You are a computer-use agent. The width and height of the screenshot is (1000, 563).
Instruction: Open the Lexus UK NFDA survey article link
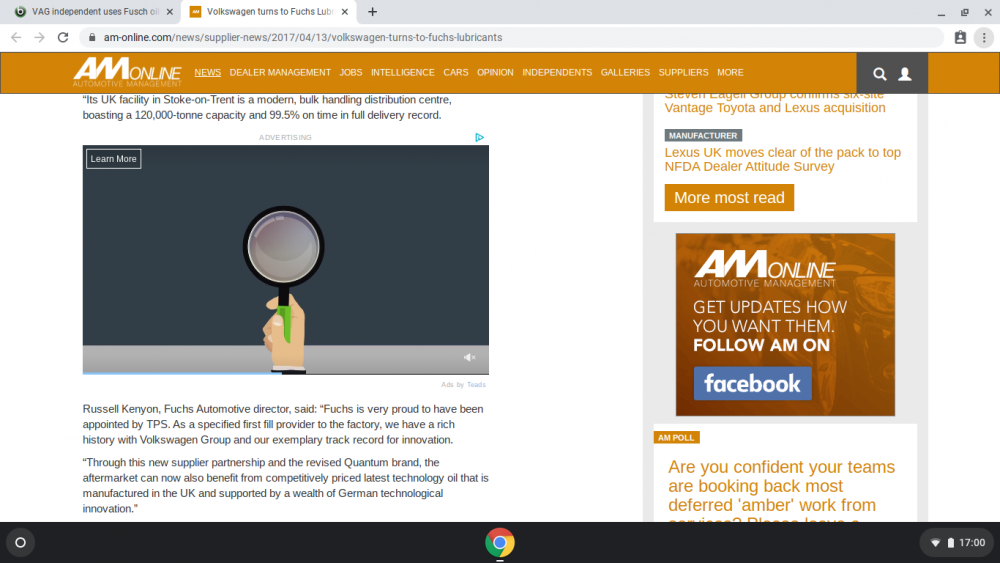coord(783,159)
